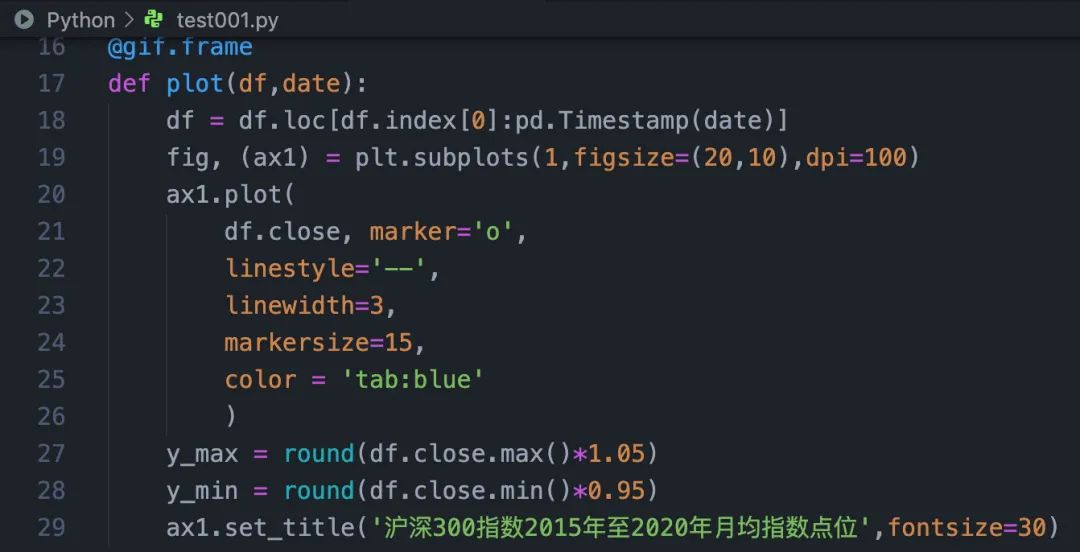
Task: Select line number 22 in the gutter
Action: [x=51, y=268]
